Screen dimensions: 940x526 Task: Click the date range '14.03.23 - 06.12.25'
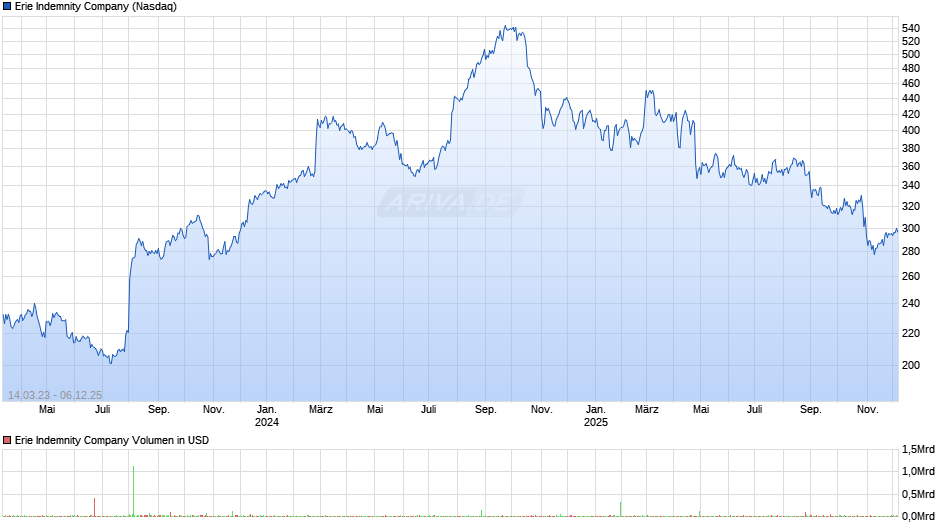55,395
